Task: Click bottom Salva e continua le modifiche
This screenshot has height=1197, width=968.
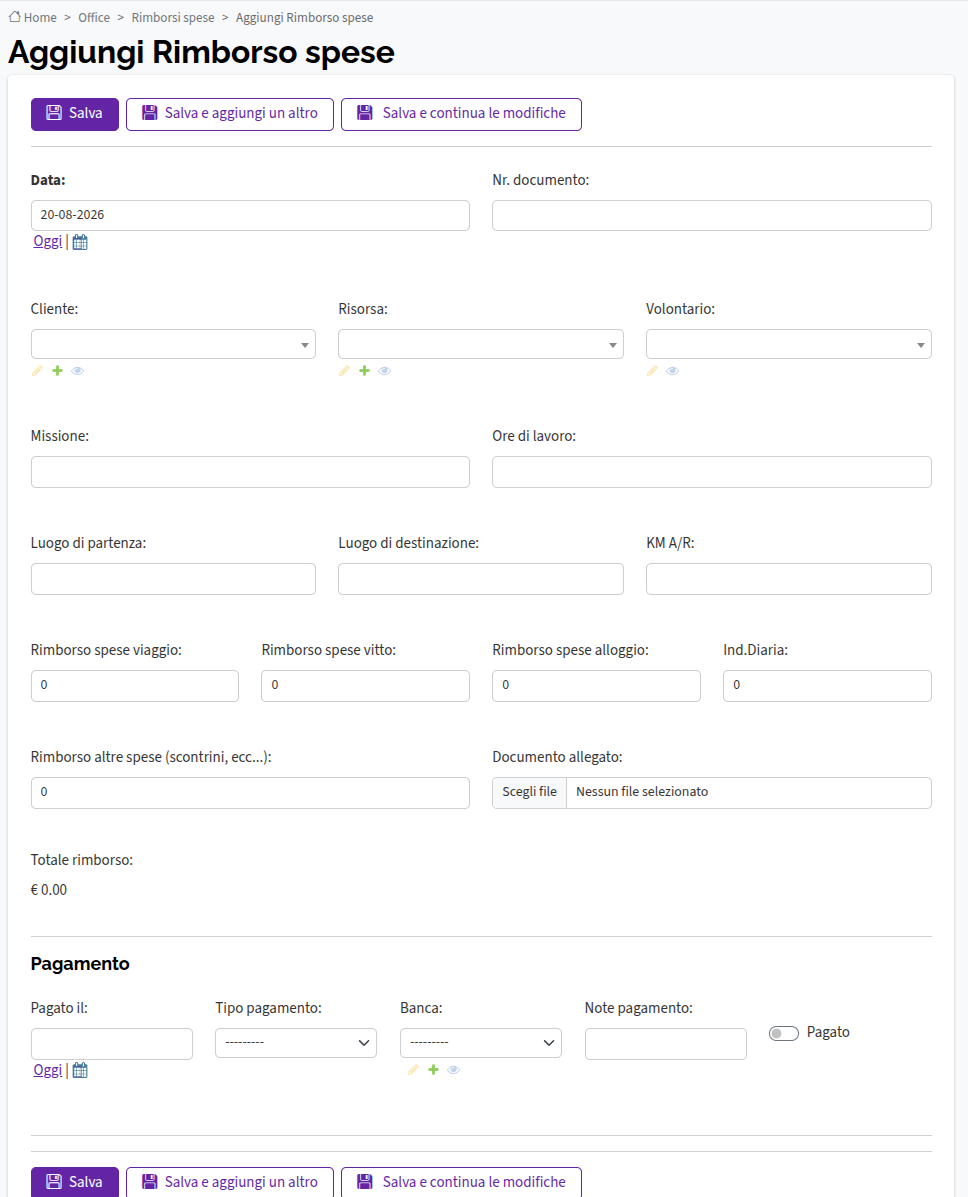Action: click(461, 1182)
